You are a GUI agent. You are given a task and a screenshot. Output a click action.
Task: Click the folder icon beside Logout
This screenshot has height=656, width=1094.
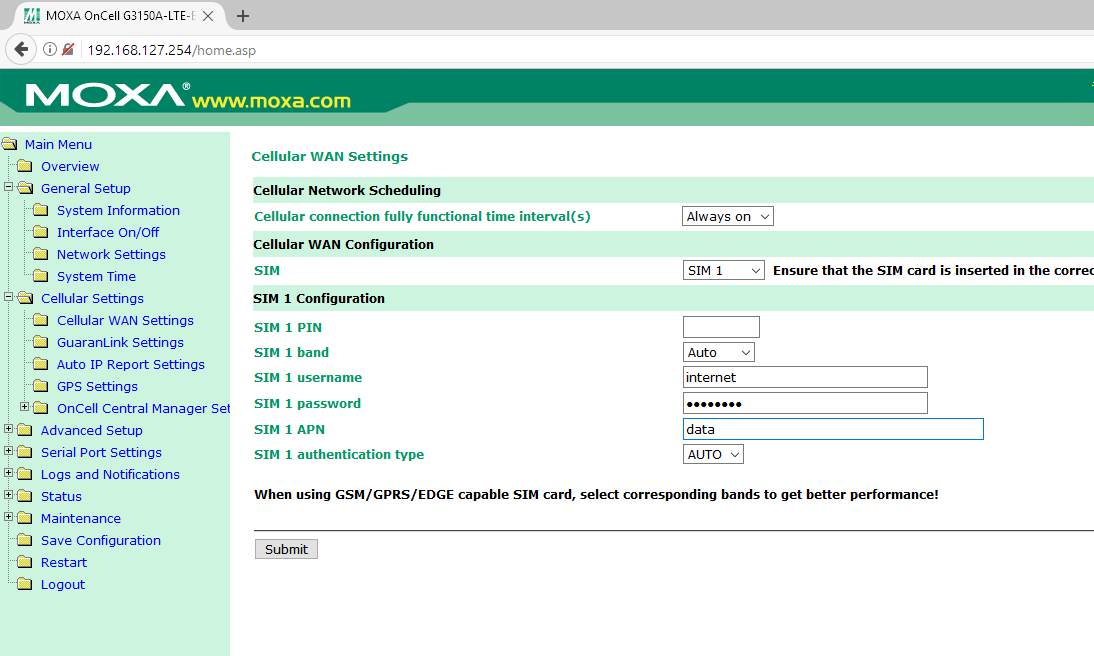pos(25,583)
